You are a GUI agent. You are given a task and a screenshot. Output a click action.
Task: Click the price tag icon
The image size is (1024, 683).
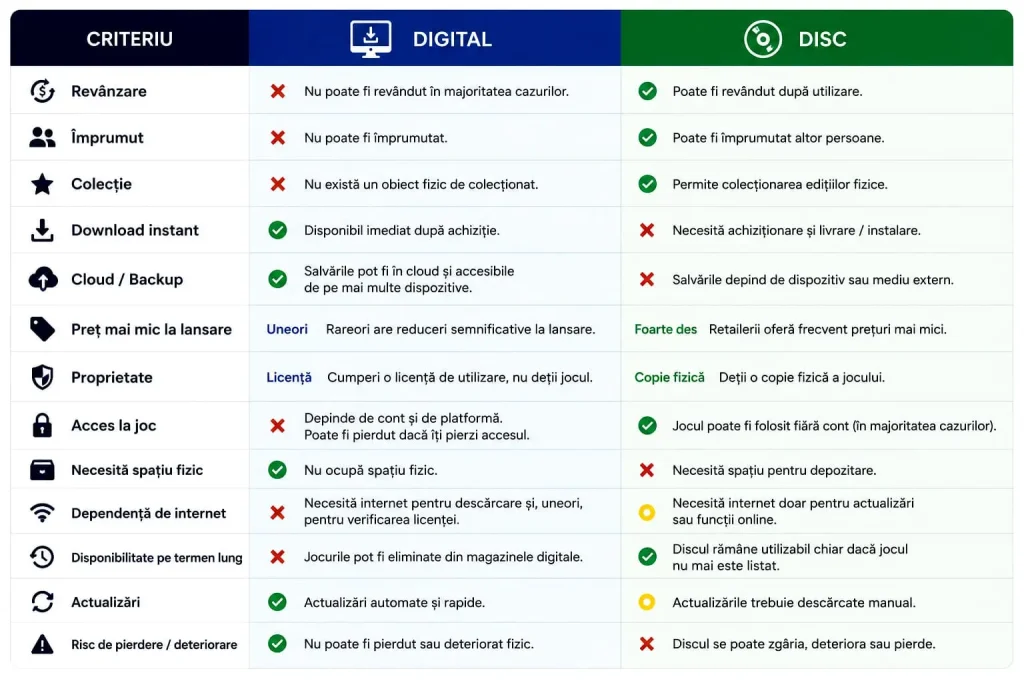(x=42, y=329)
